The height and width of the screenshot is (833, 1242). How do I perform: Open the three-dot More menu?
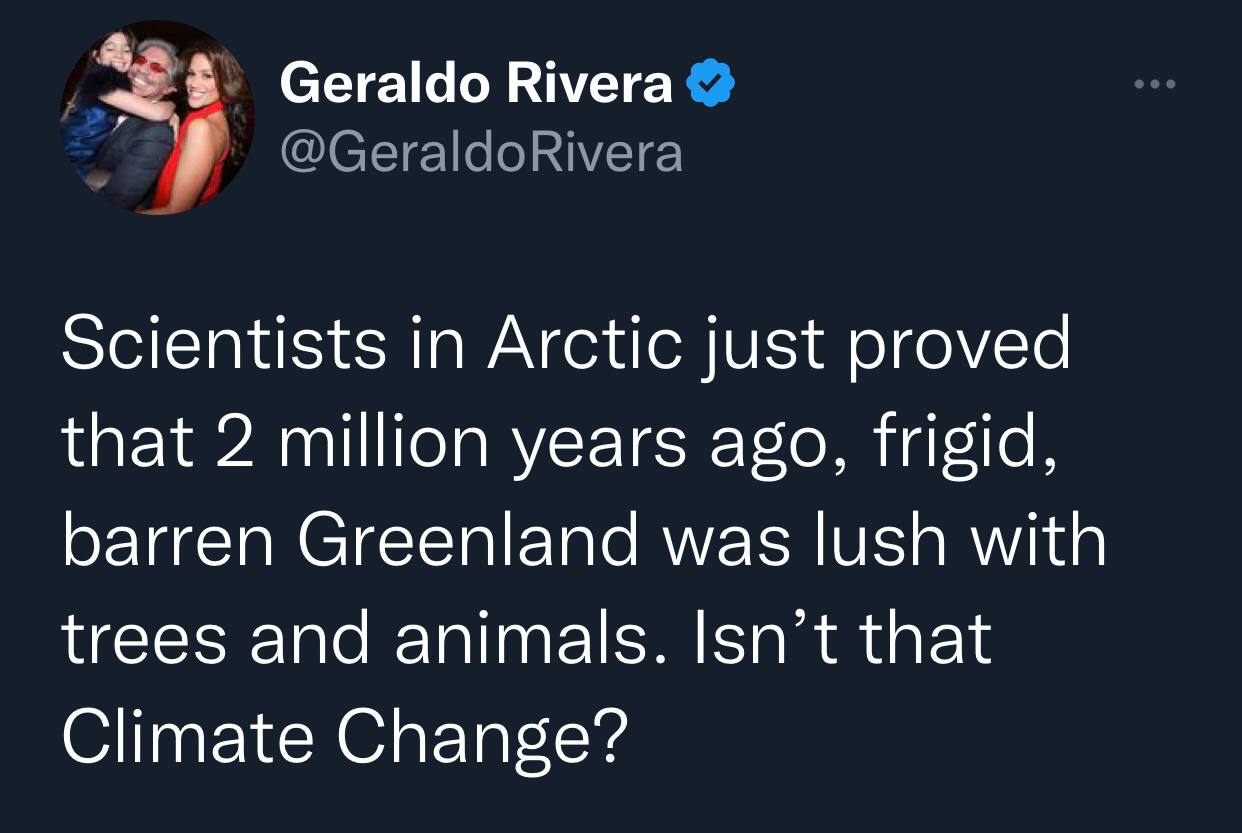(1155, 85)
